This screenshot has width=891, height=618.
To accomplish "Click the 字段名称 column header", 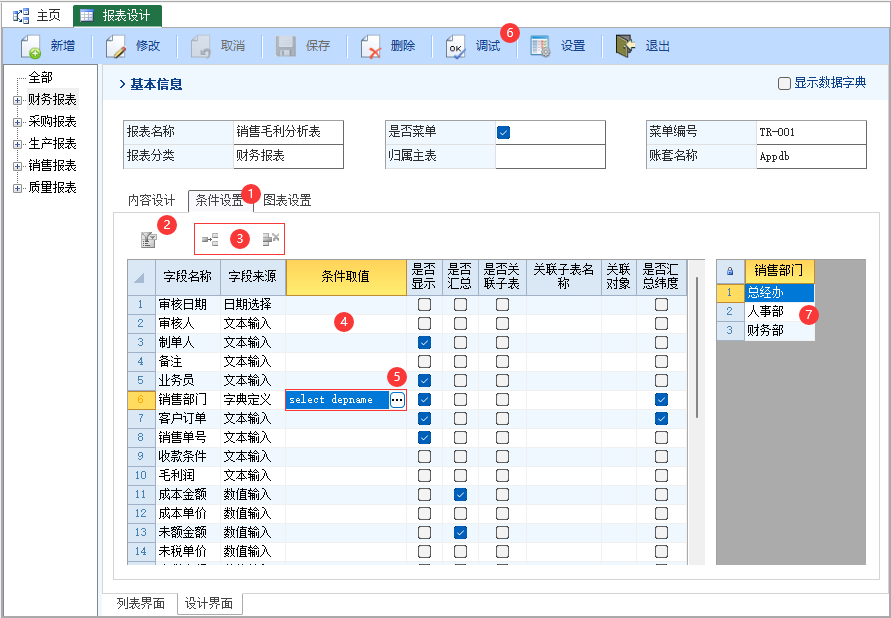I will pyautogui.click(x=188, y=277).
